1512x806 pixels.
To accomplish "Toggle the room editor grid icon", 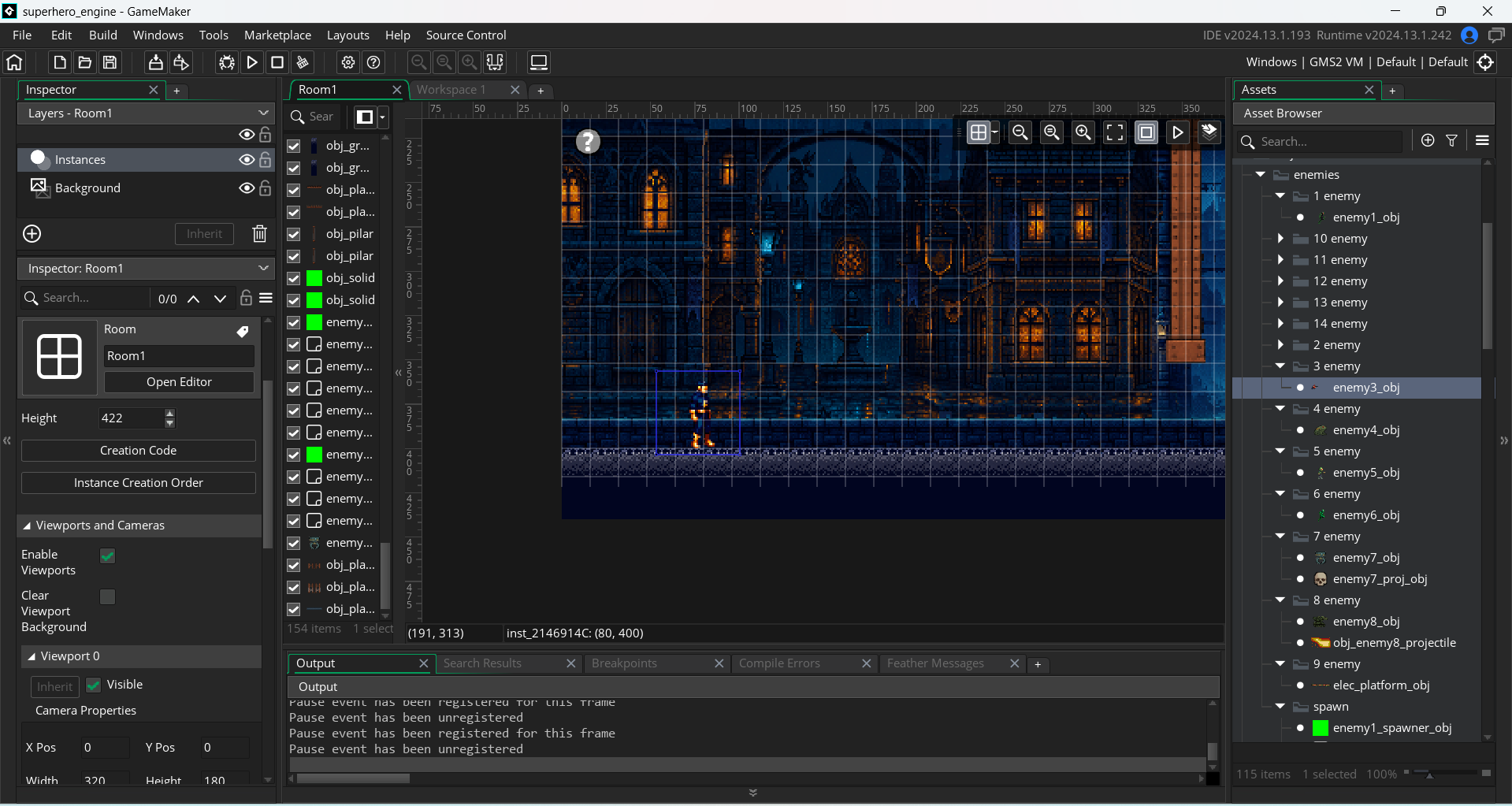I will pos(978,132).
